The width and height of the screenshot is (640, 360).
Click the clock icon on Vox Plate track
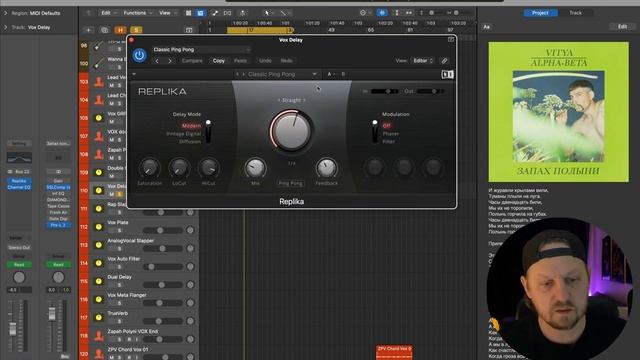(x=98, y=227)
